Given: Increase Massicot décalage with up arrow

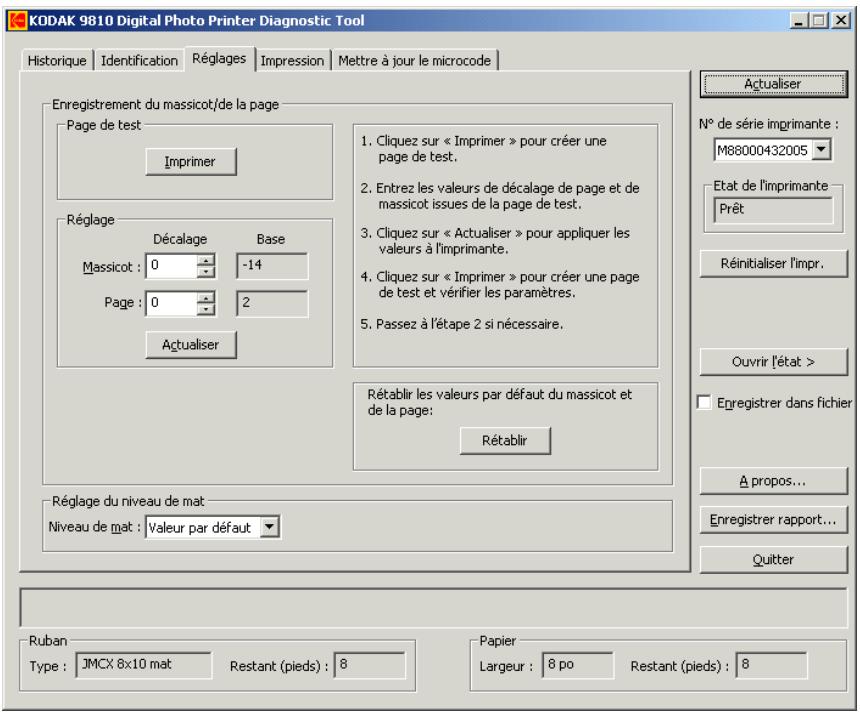Looking at the screenshot, I should (x=206, y=261).
